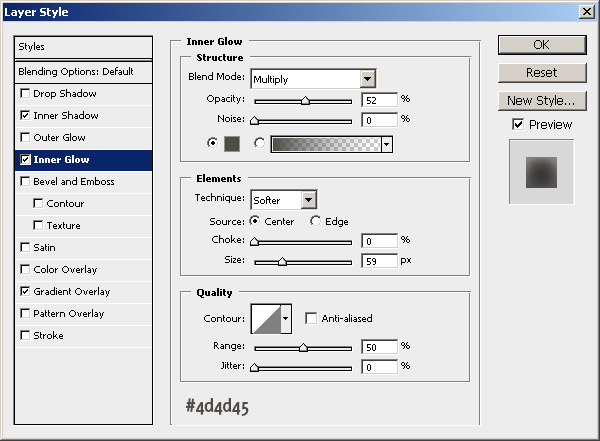Check the Texture sub-option checkbox
This screenshot has width=600, height=441.
coord(38,225)
